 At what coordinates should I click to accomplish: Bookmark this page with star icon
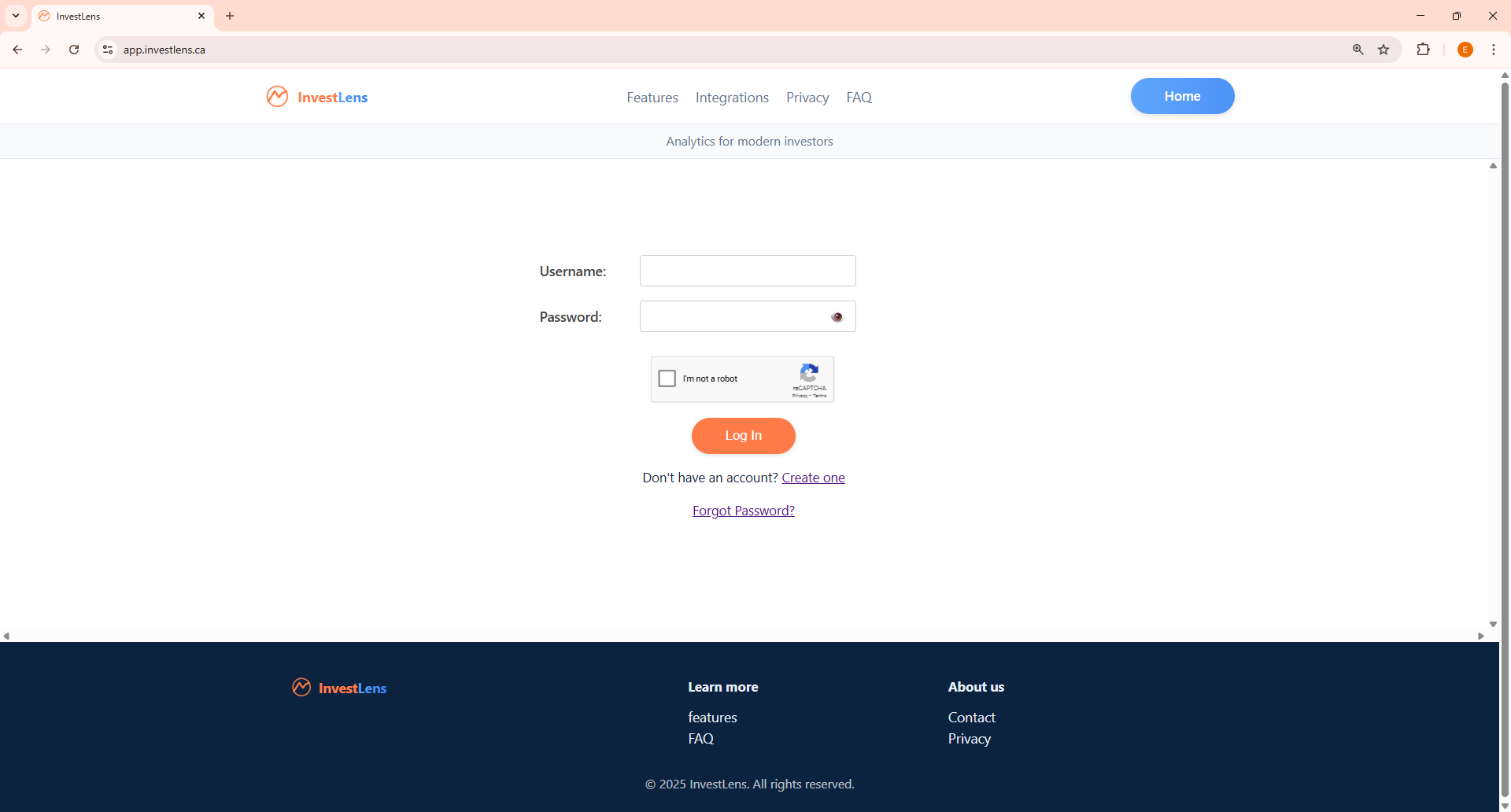(1384, 50)
